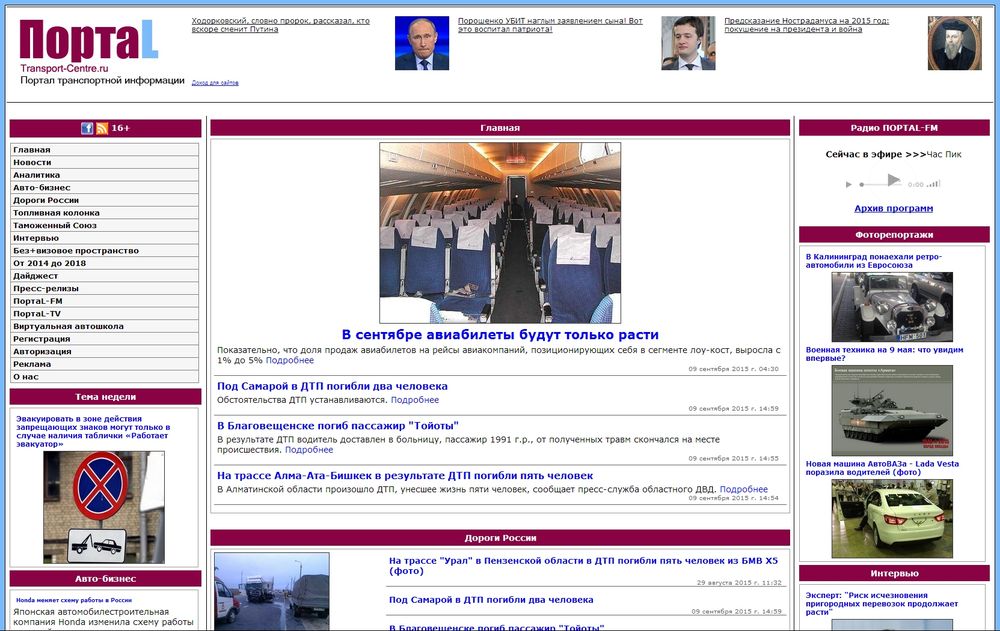Viewport: 1000px width, 631px height.
Task: Open Виртуальная автошкола menu item
Action: 105,326
